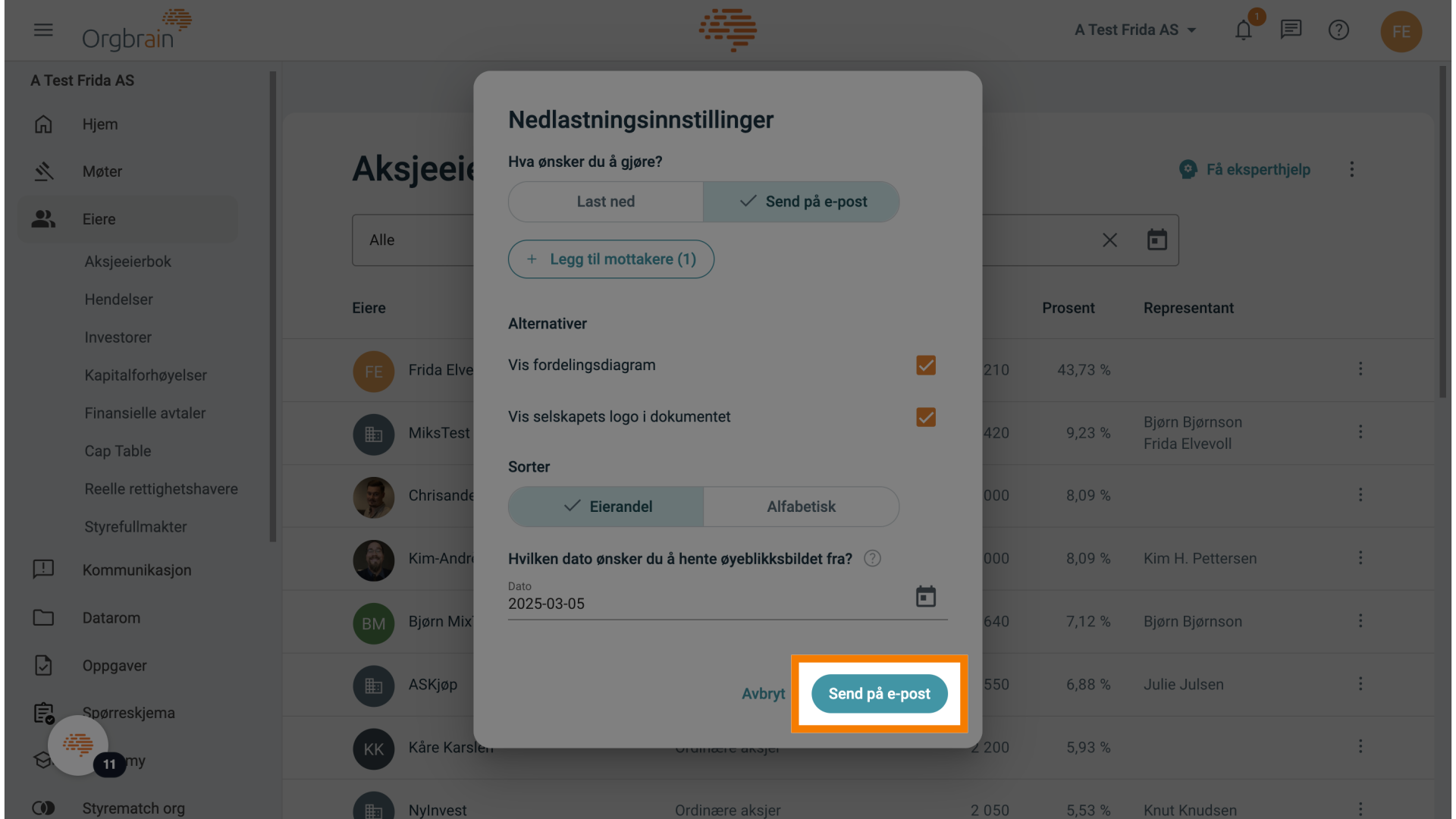Open Cap Table from the sidebar

click(118, 450)
